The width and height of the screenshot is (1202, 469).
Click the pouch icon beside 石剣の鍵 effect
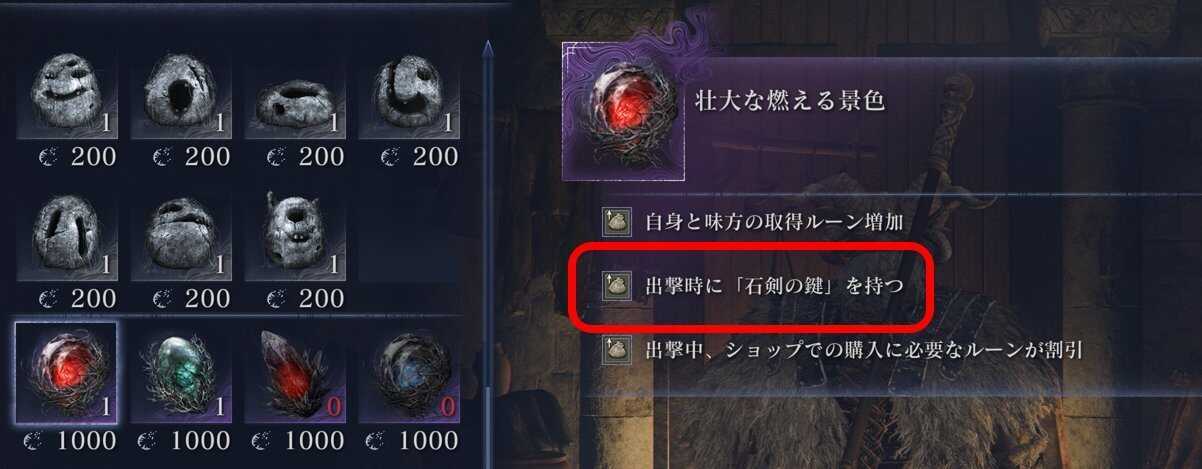click(x=615, y=286)
